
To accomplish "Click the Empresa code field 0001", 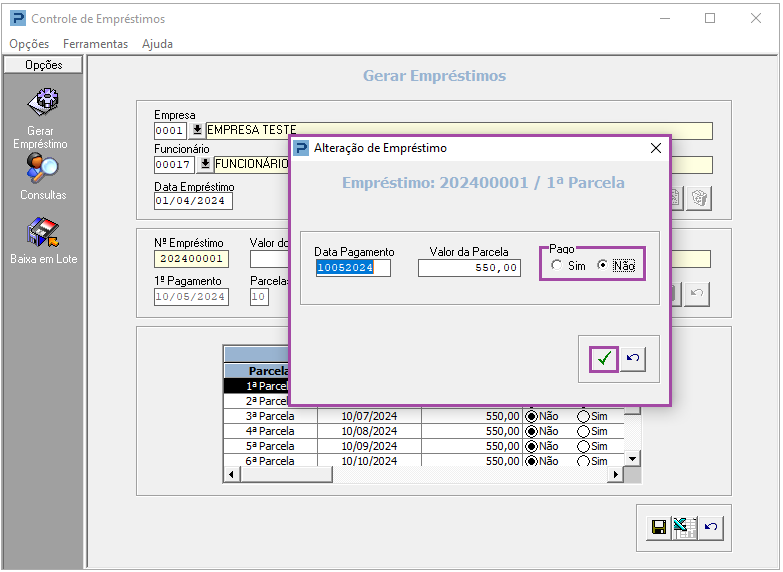I will tap(170, 131).
